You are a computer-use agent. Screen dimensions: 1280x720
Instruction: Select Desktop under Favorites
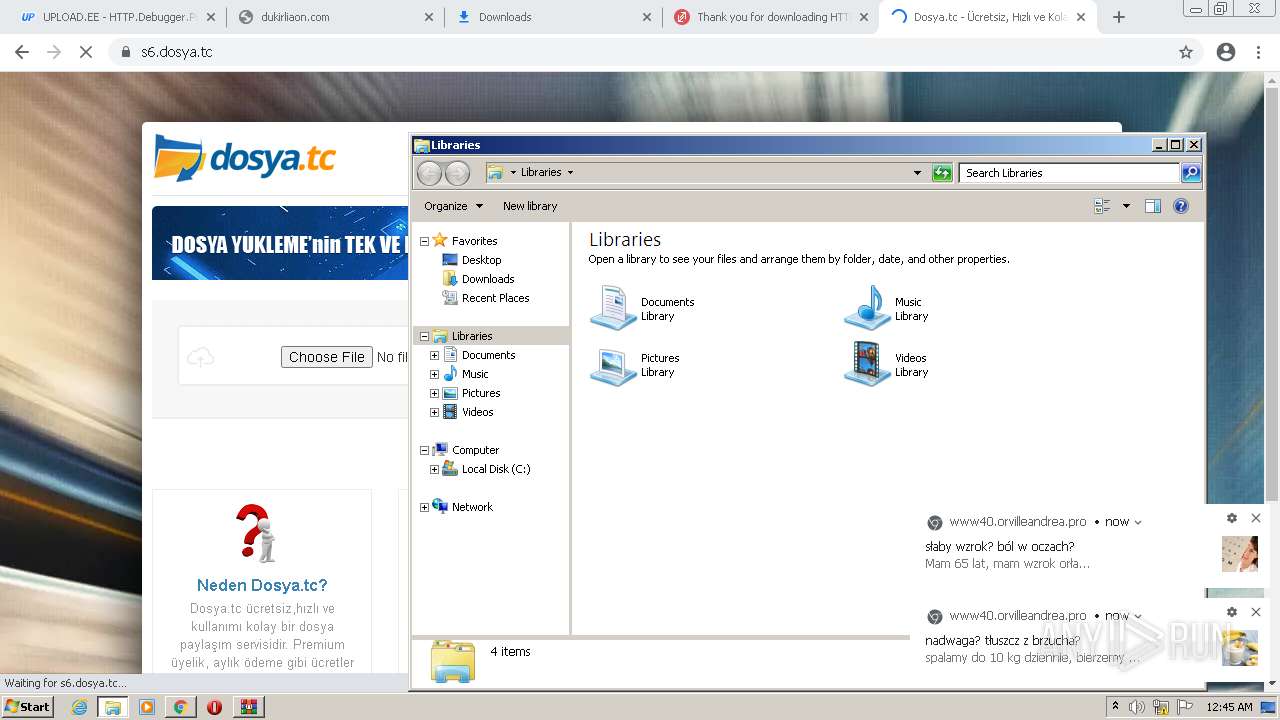coord(481,260)
